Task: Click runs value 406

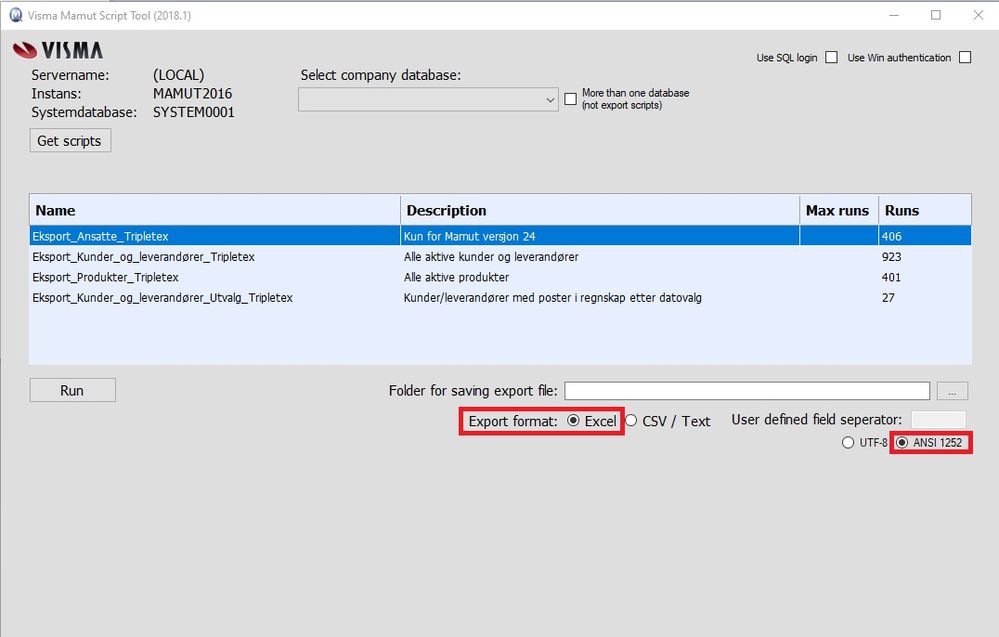Action: (x=891, y=236)
